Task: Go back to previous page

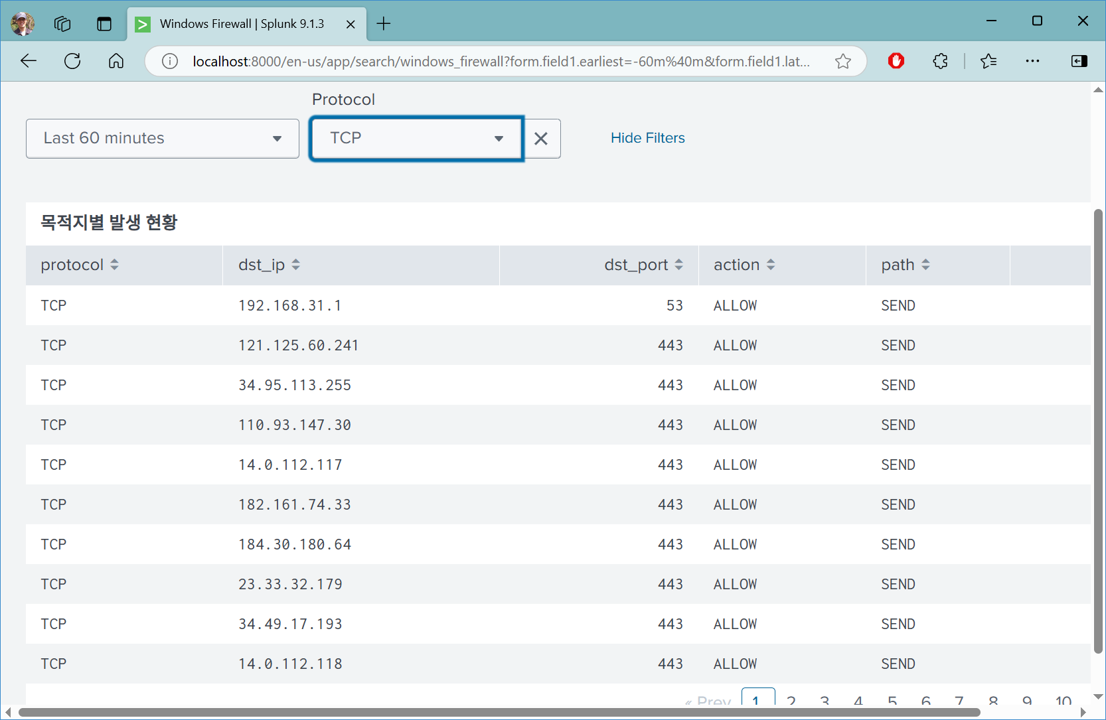Action: click(x=28, y=61)
